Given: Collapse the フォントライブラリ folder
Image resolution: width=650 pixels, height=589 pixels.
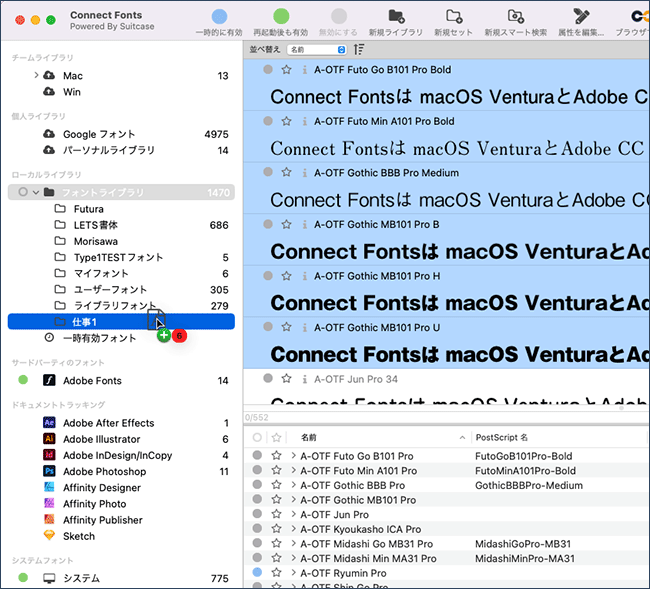Looking at the screenshot, I should point(36,192).
